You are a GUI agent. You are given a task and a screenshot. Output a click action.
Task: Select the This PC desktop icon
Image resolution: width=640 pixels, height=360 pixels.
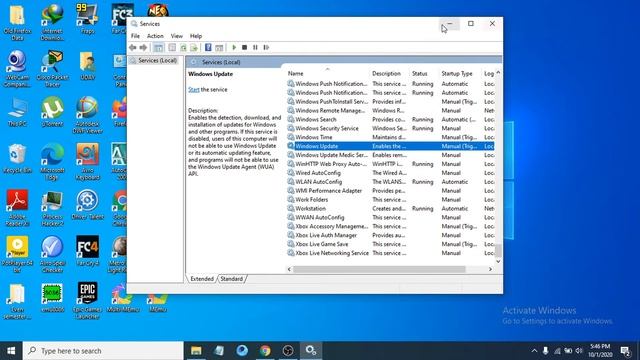point(17,112)
